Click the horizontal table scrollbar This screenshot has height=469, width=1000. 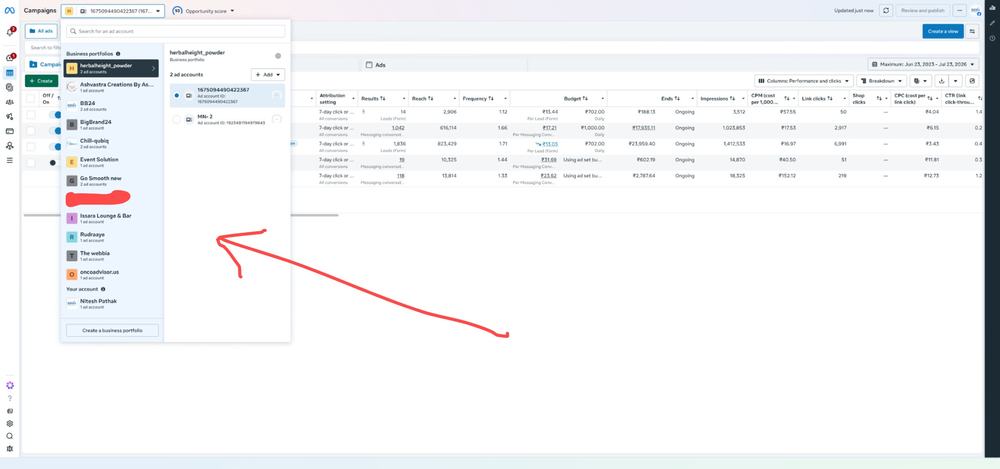181,215
